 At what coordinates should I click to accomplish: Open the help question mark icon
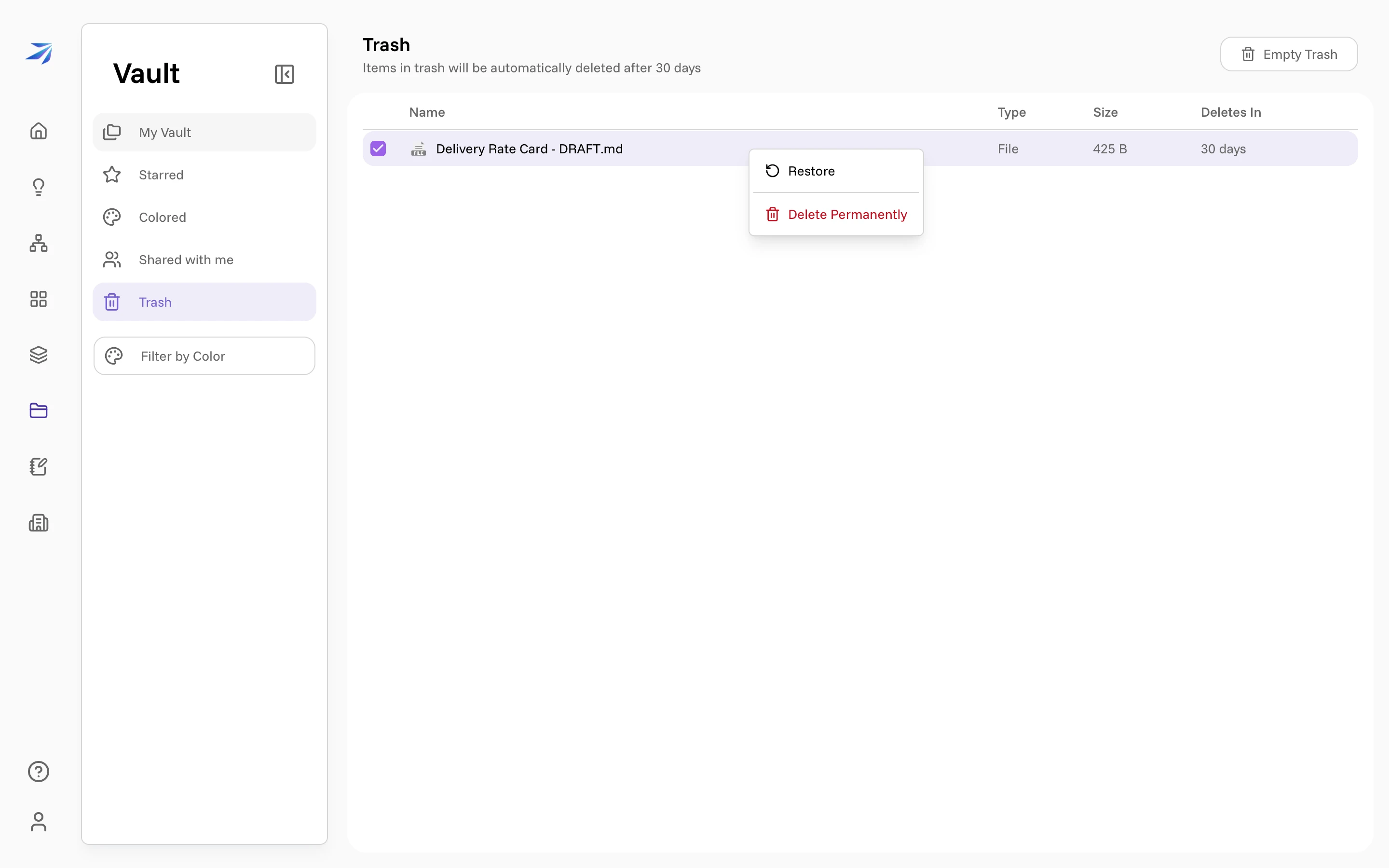39,772
